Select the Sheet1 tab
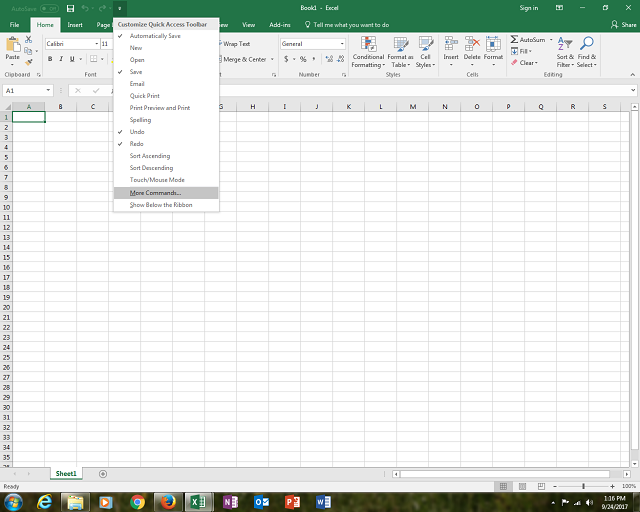The height and width of the screenshot is (512, 640). (66, 474)
